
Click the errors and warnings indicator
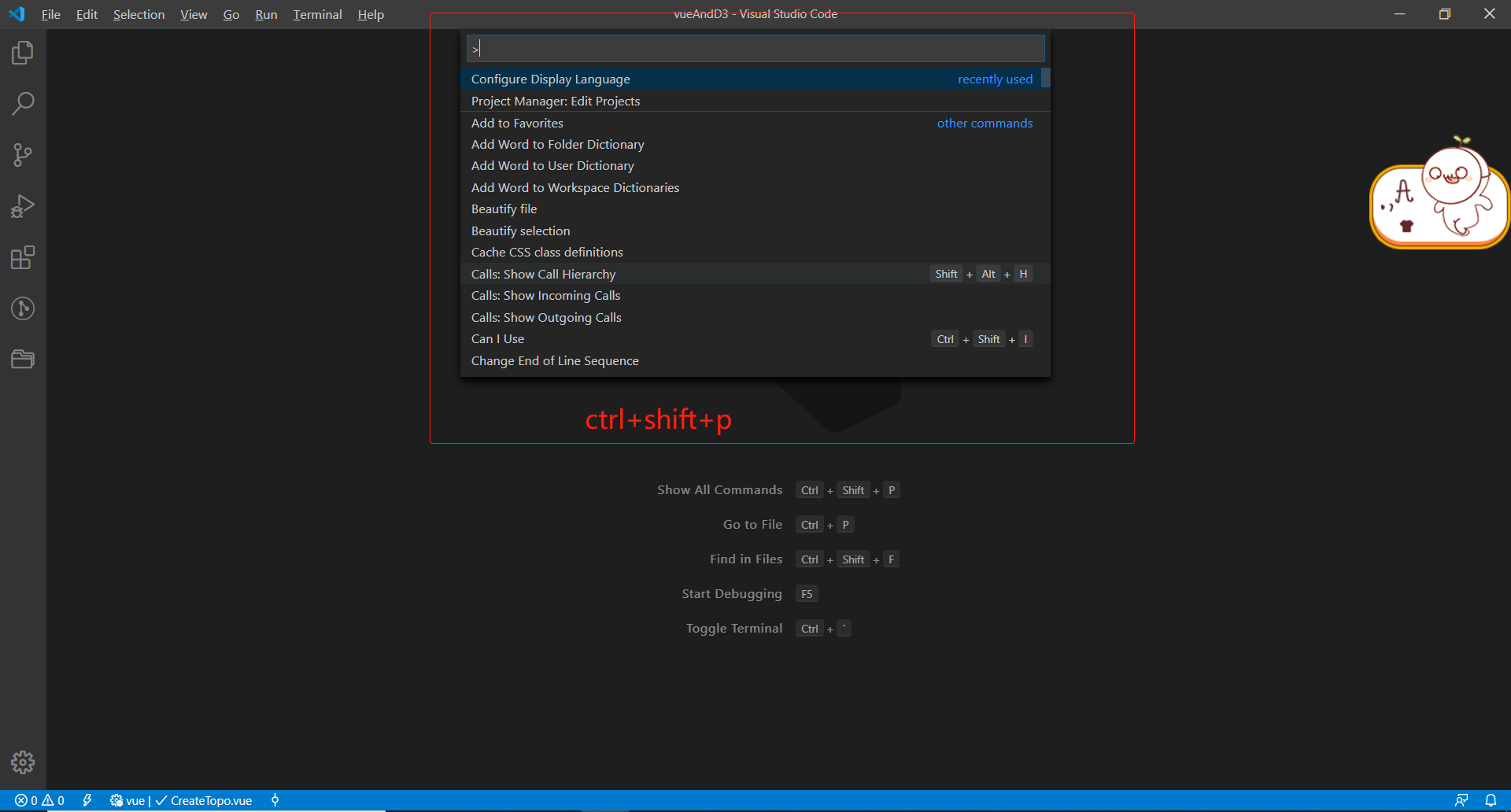click(x=39, y=800)
